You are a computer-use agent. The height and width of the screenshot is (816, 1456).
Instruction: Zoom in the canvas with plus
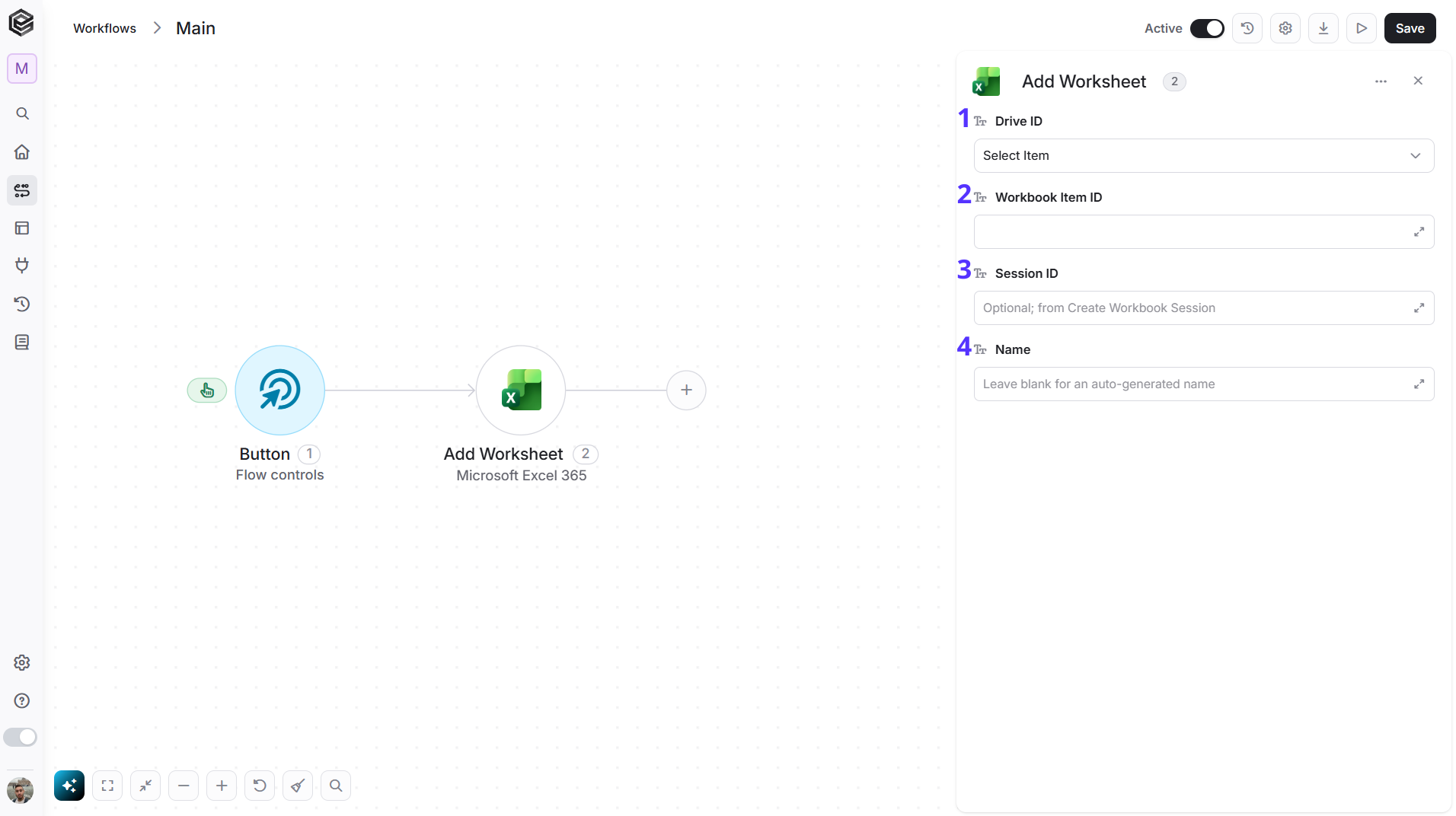point(222,786)
